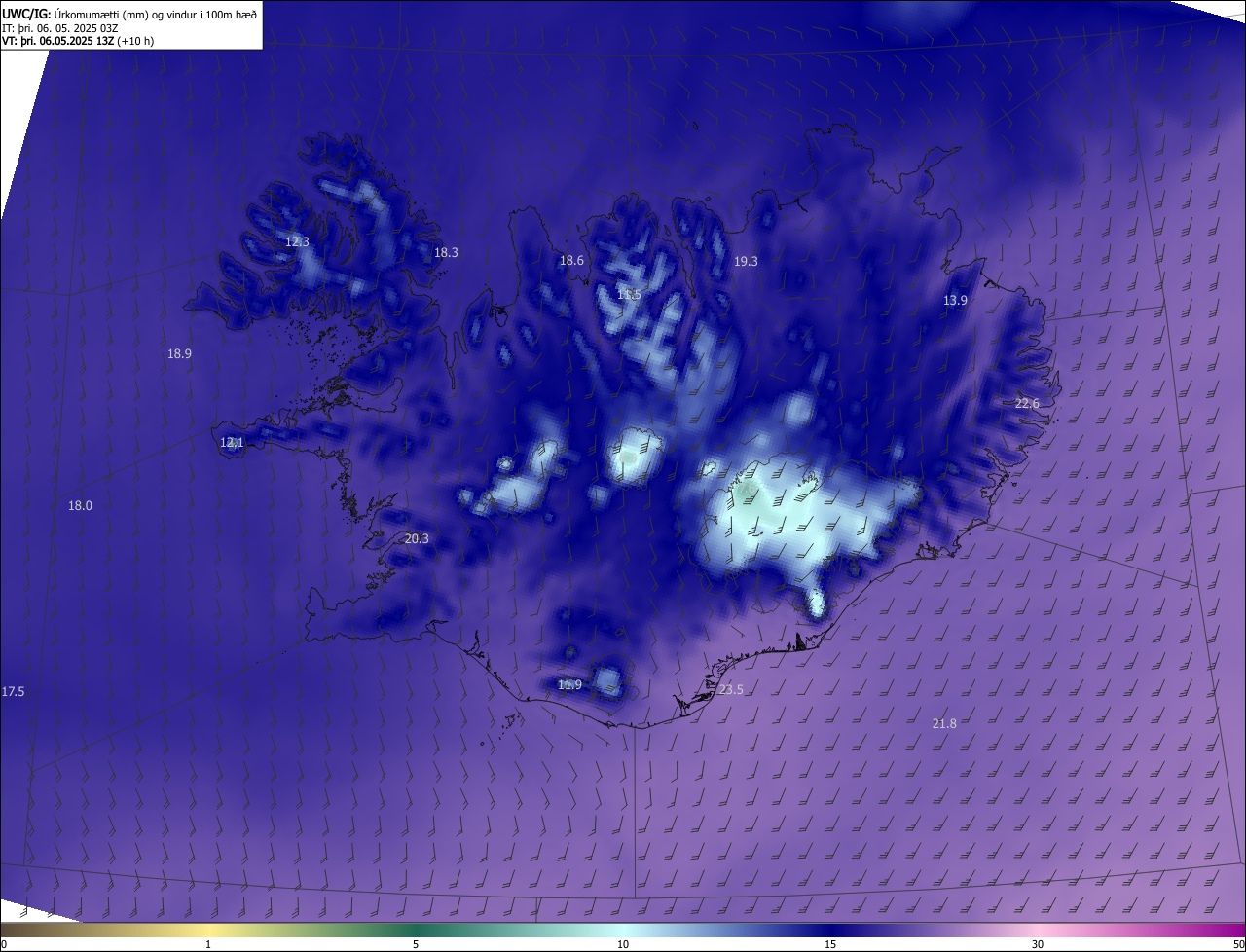Click the valid time line "VT: þri. 06.05.2025 13Z"
This screenshot has height=952, width=1246.
click(x=57, y=41)
